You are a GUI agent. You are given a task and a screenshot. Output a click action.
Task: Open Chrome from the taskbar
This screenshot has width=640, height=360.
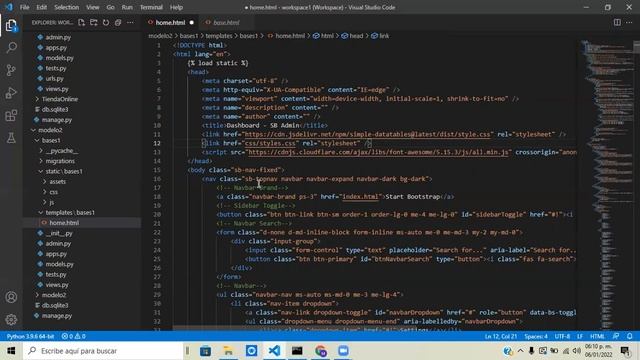click(320, 351)
